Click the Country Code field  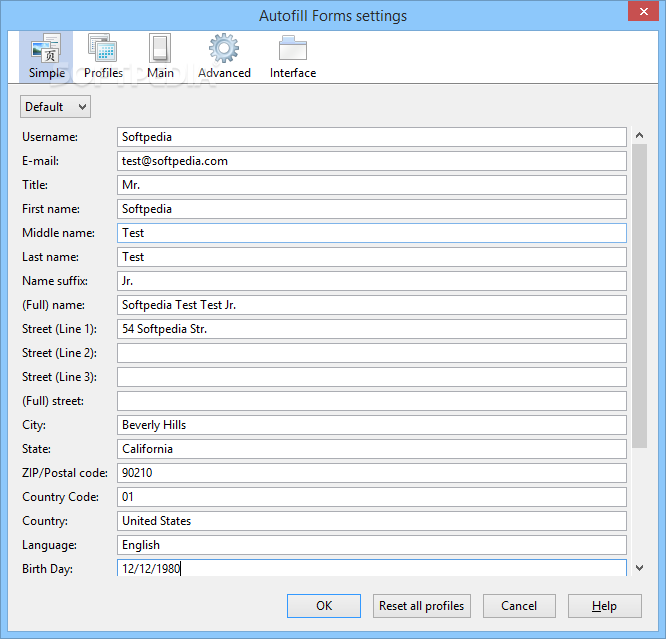372,497
